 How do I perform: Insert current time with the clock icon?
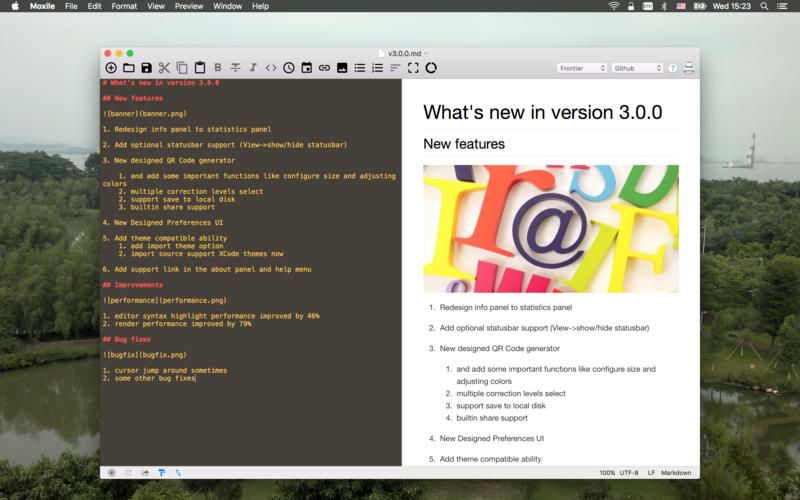click(x=289, y=68)
